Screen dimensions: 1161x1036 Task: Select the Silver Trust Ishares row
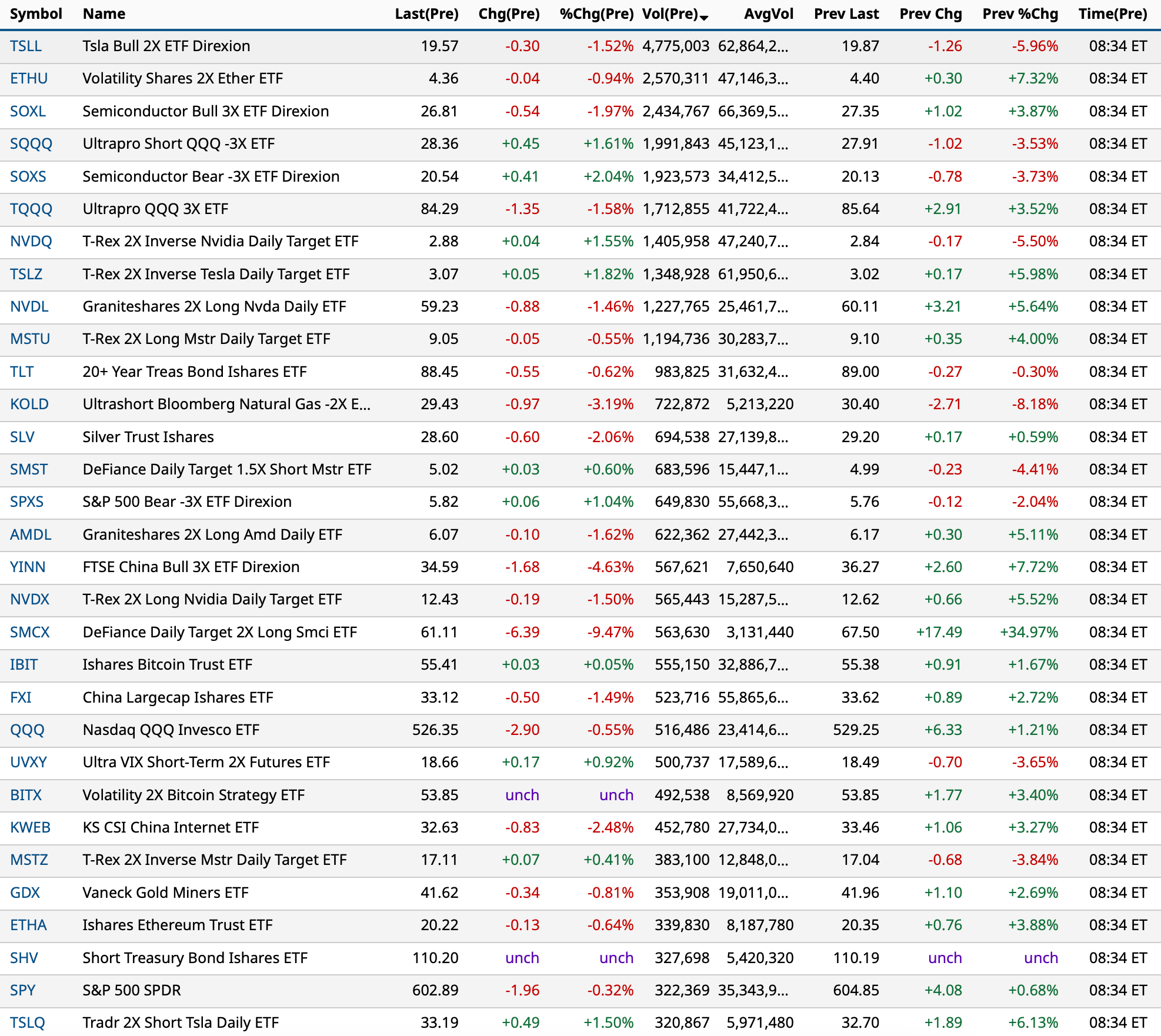tap(148, 437)
